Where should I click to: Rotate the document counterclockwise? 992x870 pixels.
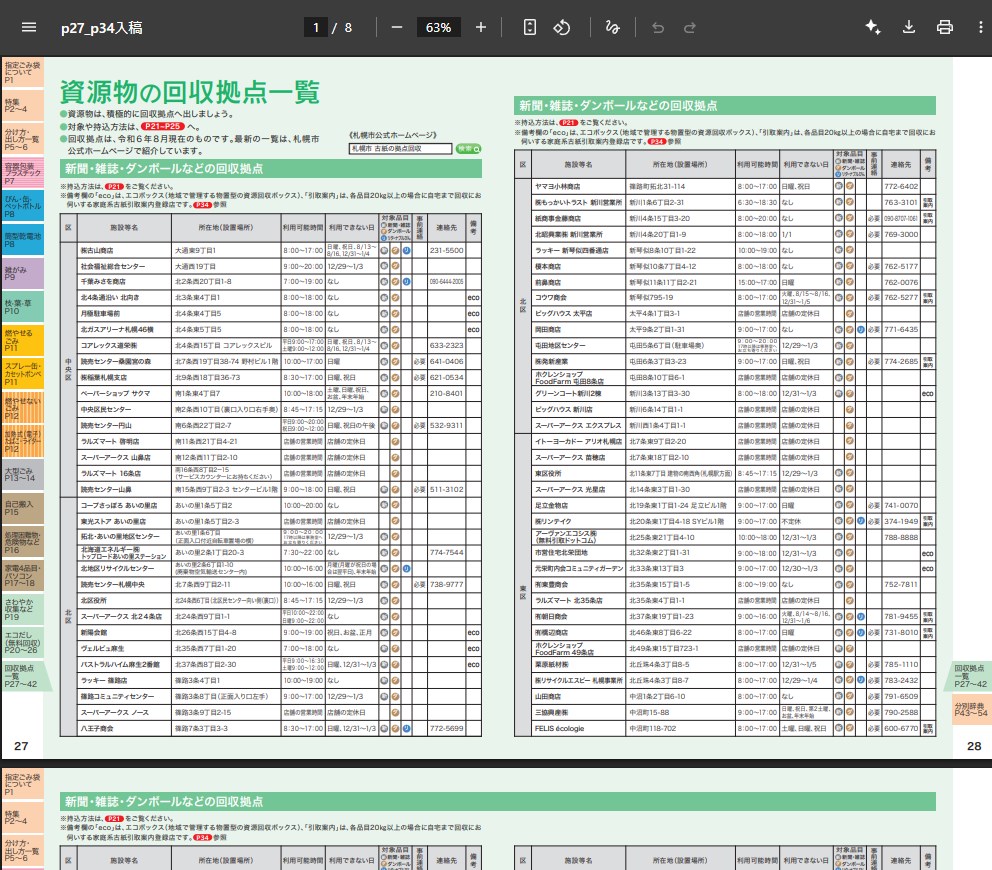[x=562, y=27]
